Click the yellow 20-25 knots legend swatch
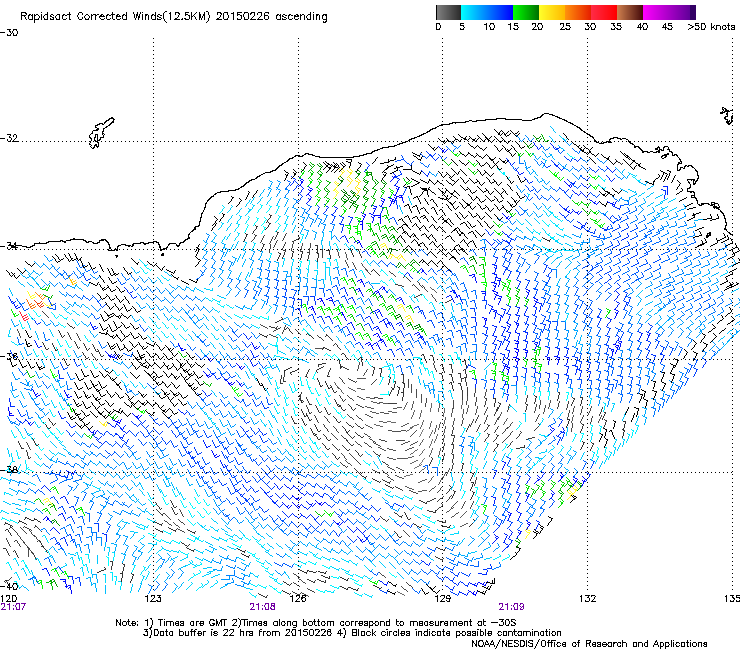Screen dimensions: 740x650 coord(552,12)
